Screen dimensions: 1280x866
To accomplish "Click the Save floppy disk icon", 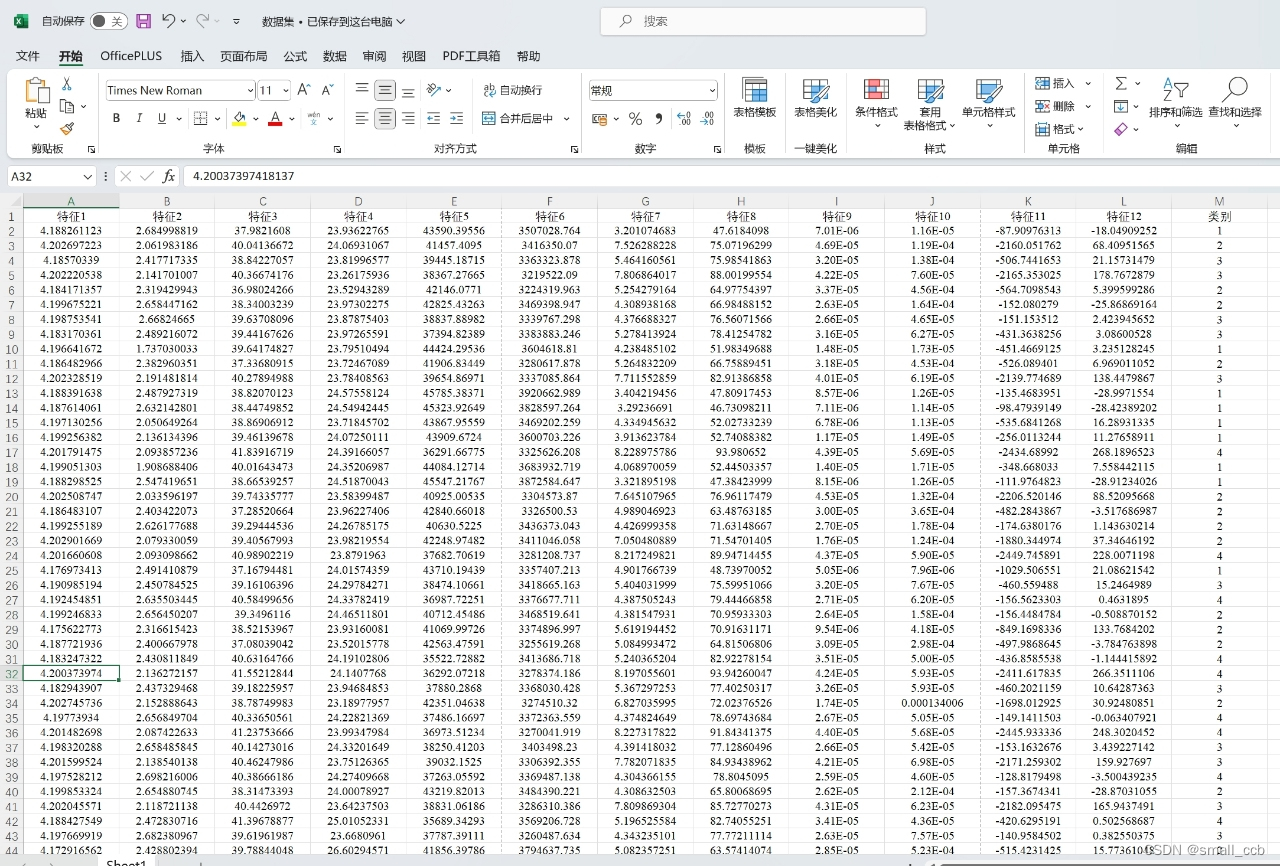I will [x=144, y=21].
